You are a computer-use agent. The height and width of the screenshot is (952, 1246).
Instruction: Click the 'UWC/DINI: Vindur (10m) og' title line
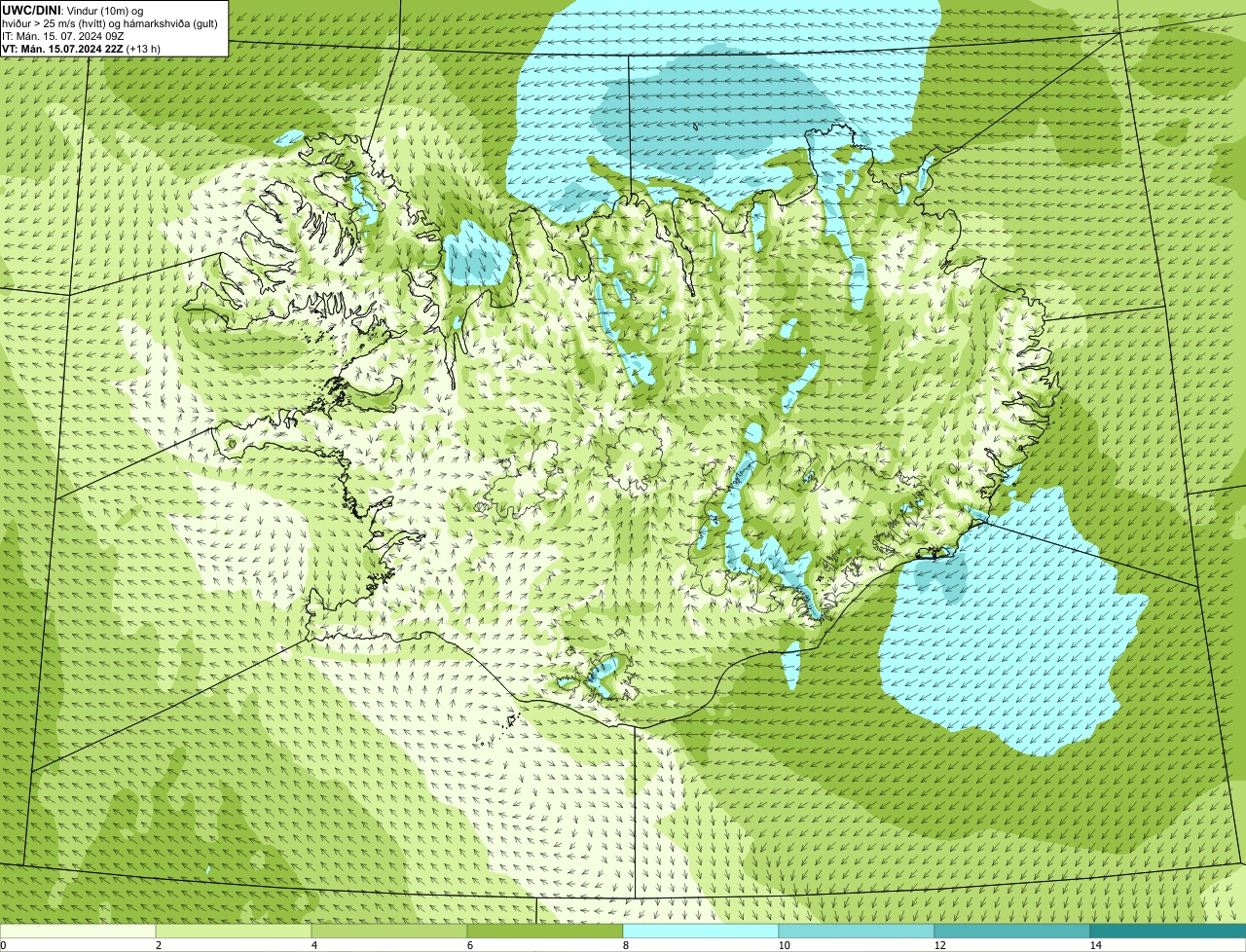(x=74, y=10)
